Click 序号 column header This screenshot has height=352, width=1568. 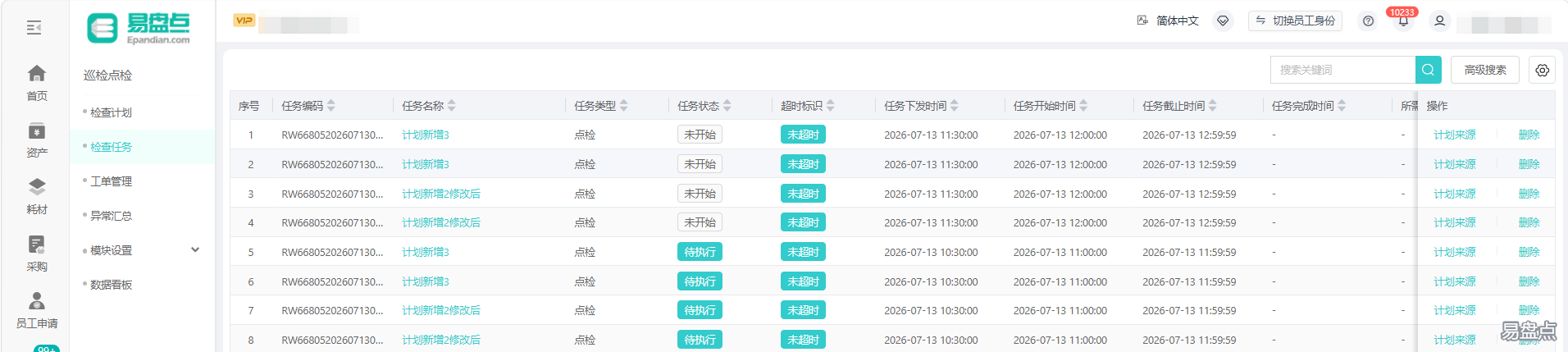click(x=248, y=106)
